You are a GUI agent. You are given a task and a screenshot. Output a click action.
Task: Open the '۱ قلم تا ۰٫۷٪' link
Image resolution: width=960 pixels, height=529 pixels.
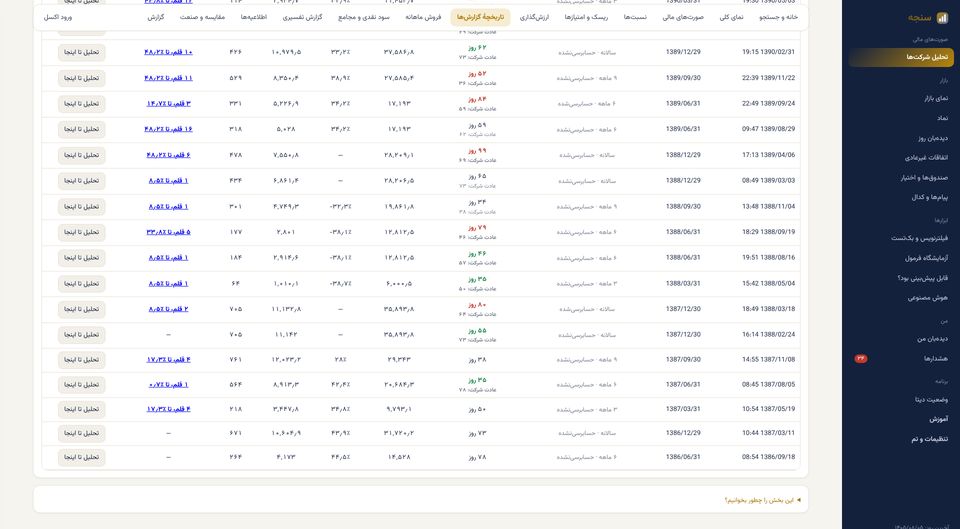pyautogui.click(x=168, y=385)
